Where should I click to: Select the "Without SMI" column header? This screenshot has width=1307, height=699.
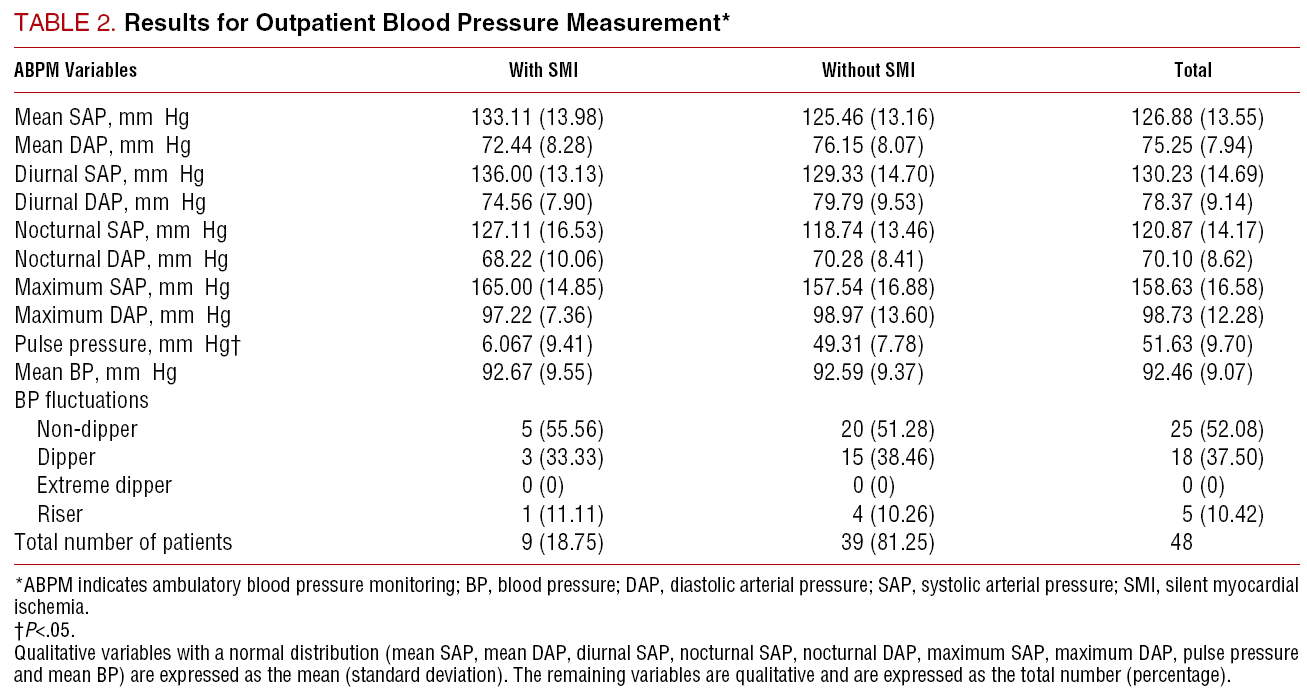[868, 70]
